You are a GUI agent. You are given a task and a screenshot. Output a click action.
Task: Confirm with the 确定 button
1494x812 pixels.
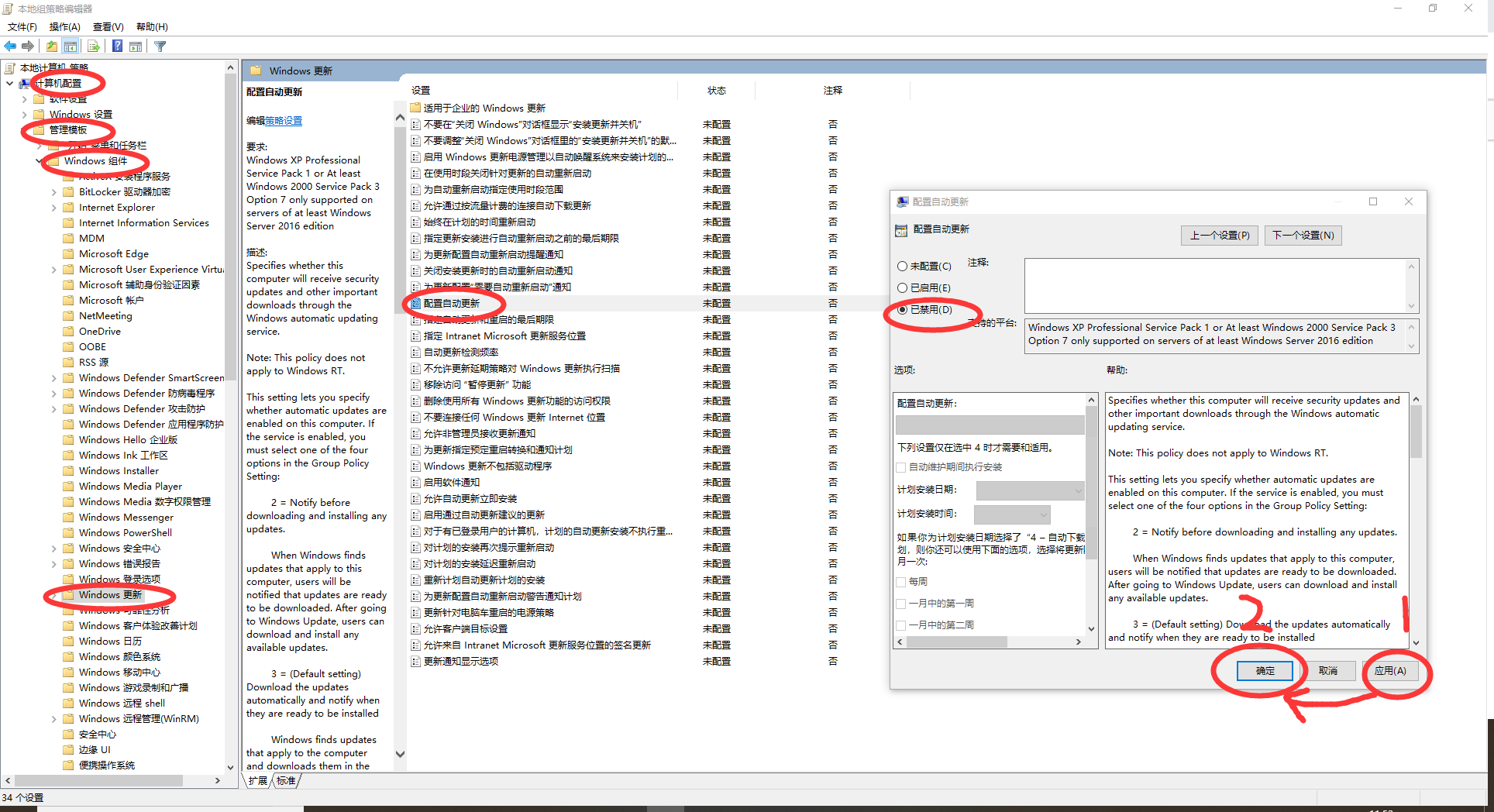(1265, 670)
